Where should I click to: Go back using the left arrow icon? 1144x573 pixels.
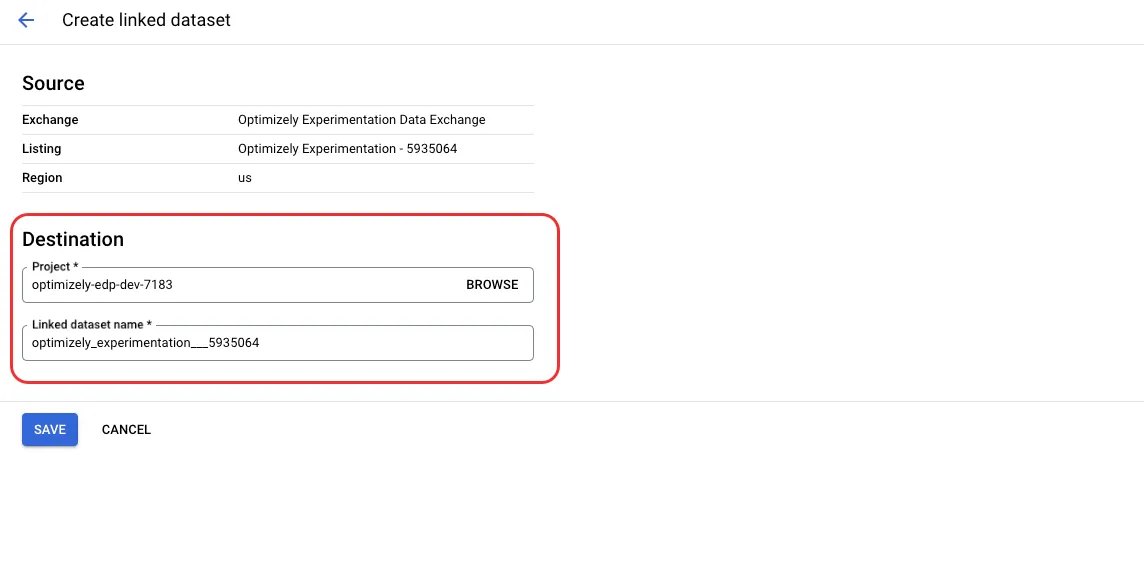26,20
